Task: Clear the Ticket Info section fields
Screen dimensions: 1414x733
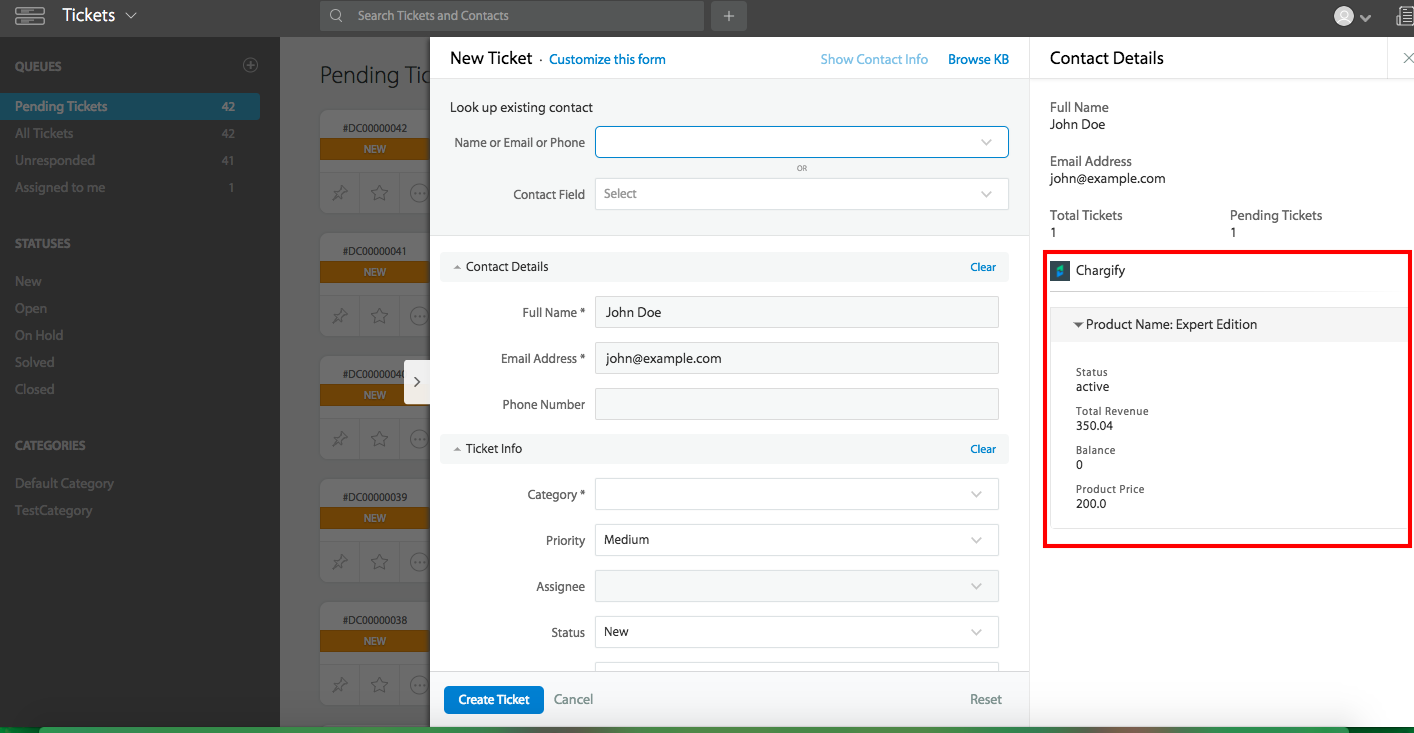Action: pyautogui.click(x=983, y=449)
